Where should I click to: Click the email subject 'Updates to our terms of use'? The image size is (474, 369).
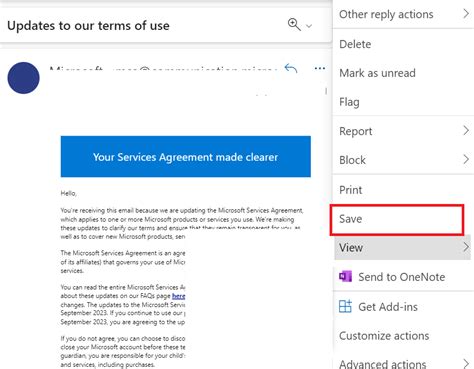coord(88,26)
